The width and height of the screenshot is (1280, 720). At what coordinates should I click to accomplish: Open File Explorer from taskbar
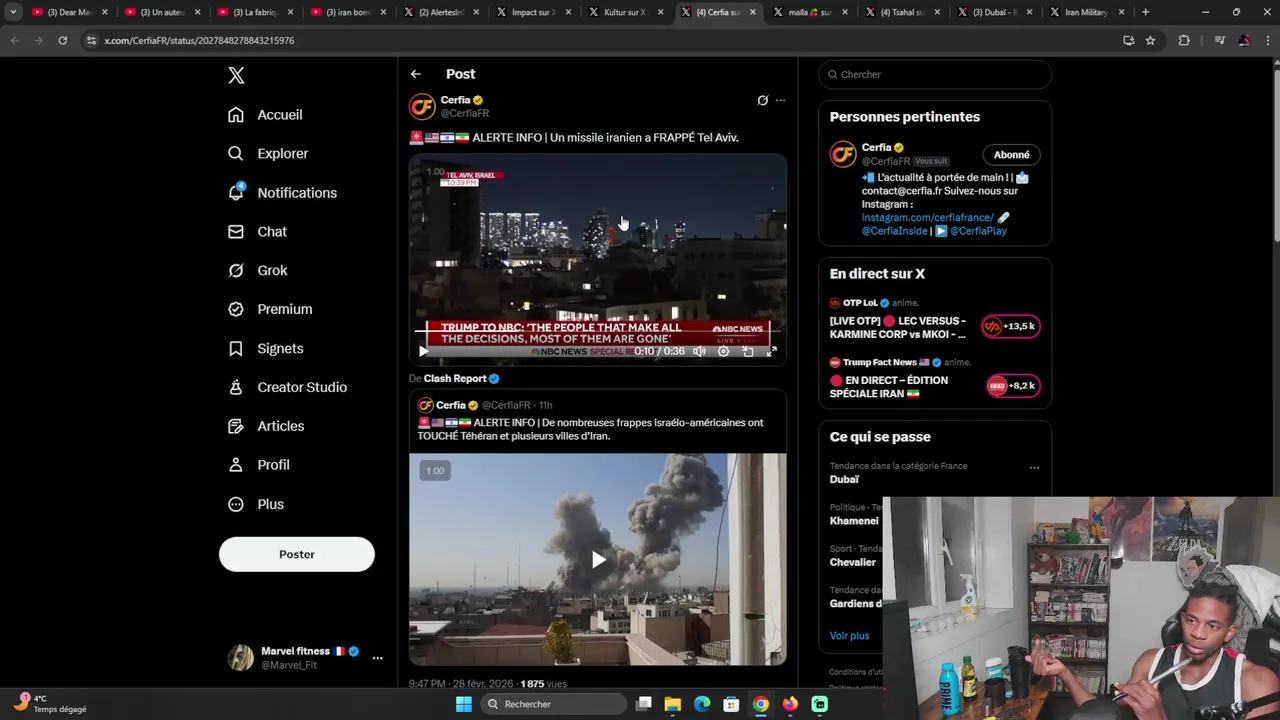pyautogui.click(x=673, y=704)
